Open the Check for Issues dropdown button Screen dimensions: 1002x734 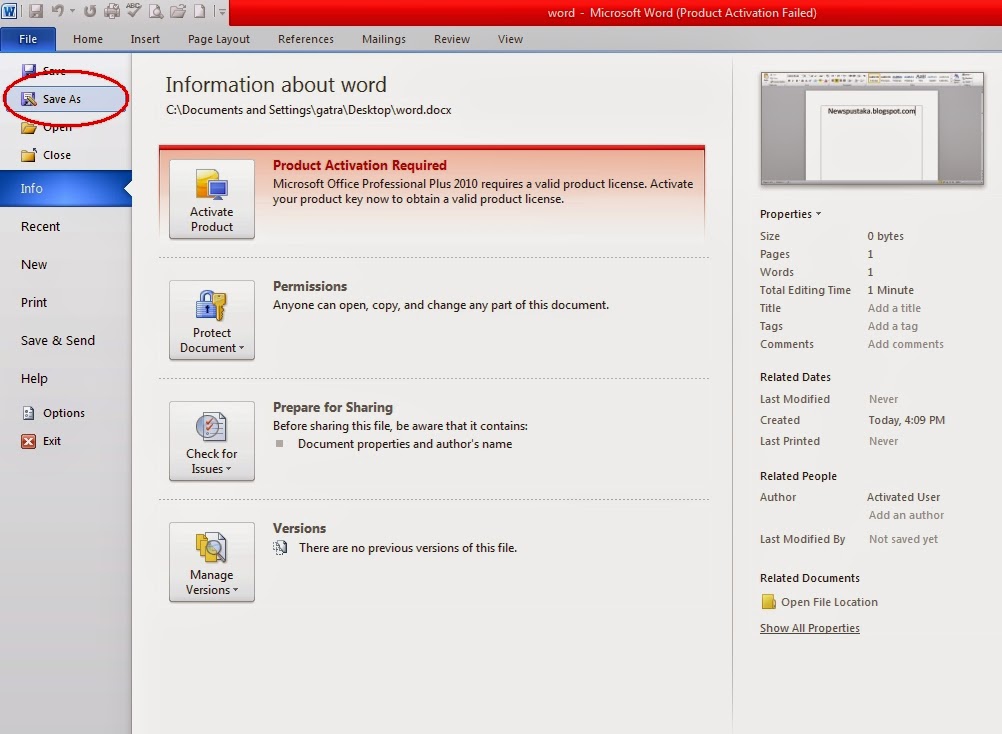point(212,441)
